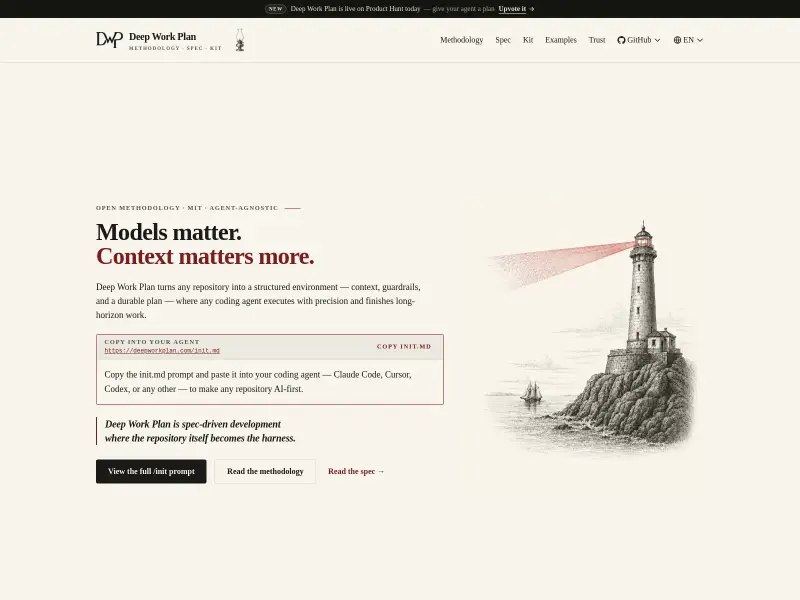Screen dimensions: 800x600
Task: Open the deepworkplan.com/init.md link
Action: point(162,351)
